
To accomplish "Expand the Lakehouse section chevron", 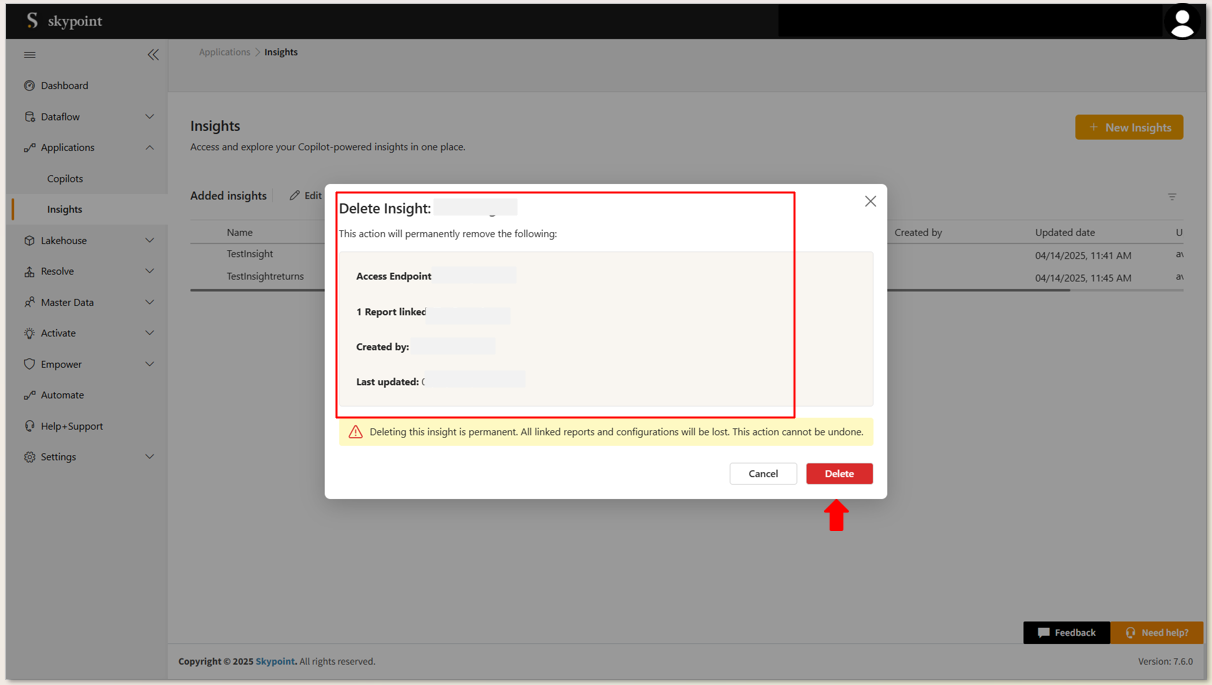I will pyautogui.click(x=150, y=241).
